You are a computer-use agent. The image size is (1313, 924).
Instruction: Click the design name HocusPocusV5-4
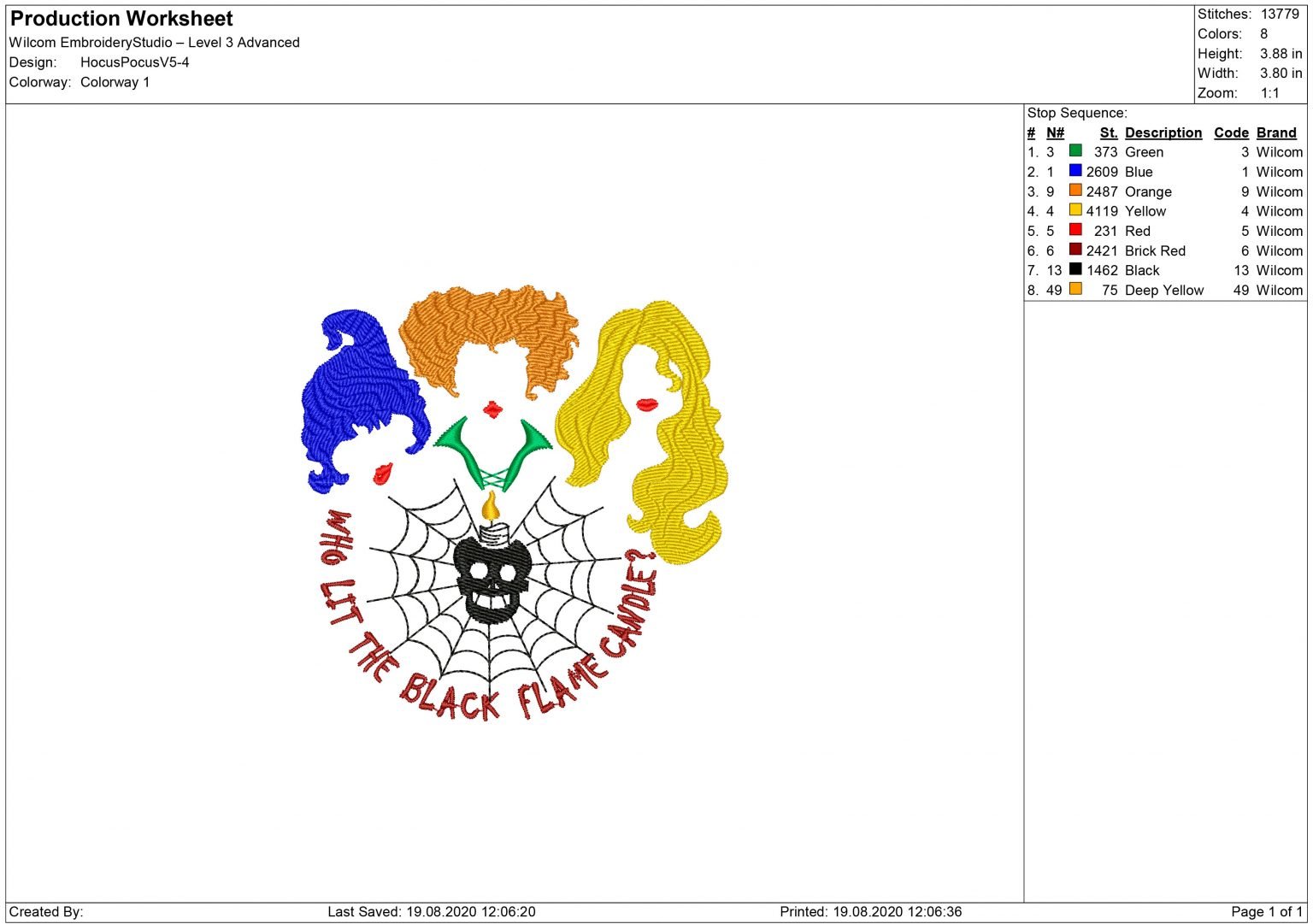click(135, 62)
